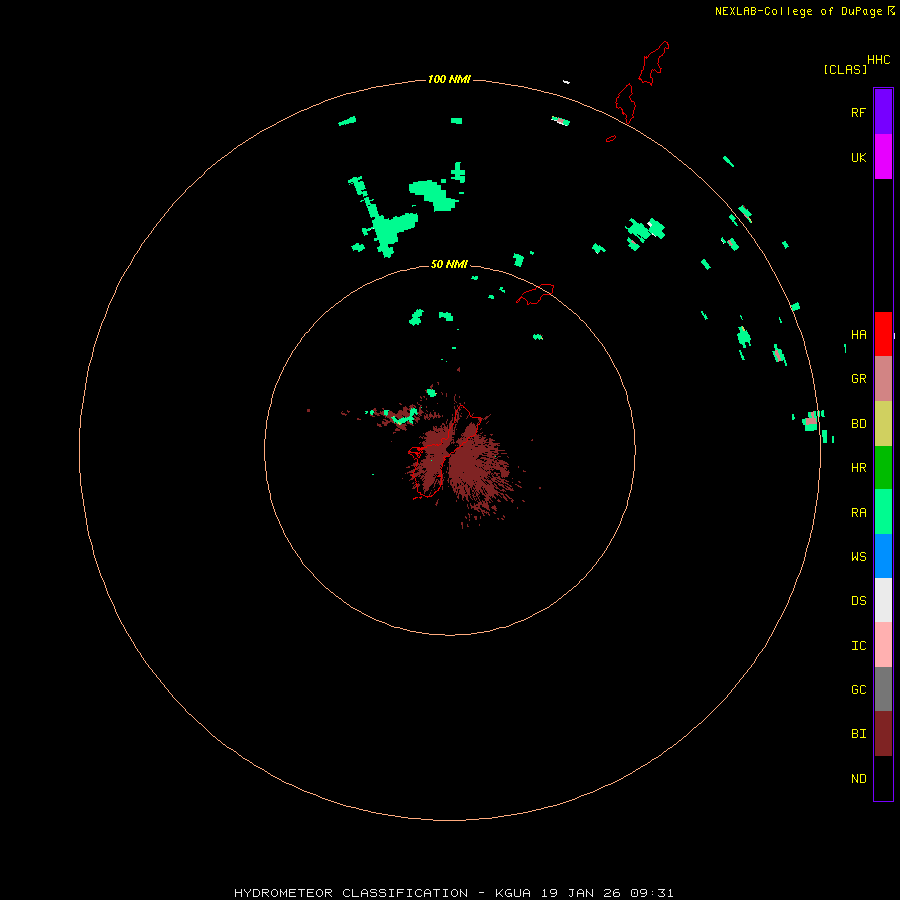Click the HHC product label
The image size is (900, 900).
(879, 60)
